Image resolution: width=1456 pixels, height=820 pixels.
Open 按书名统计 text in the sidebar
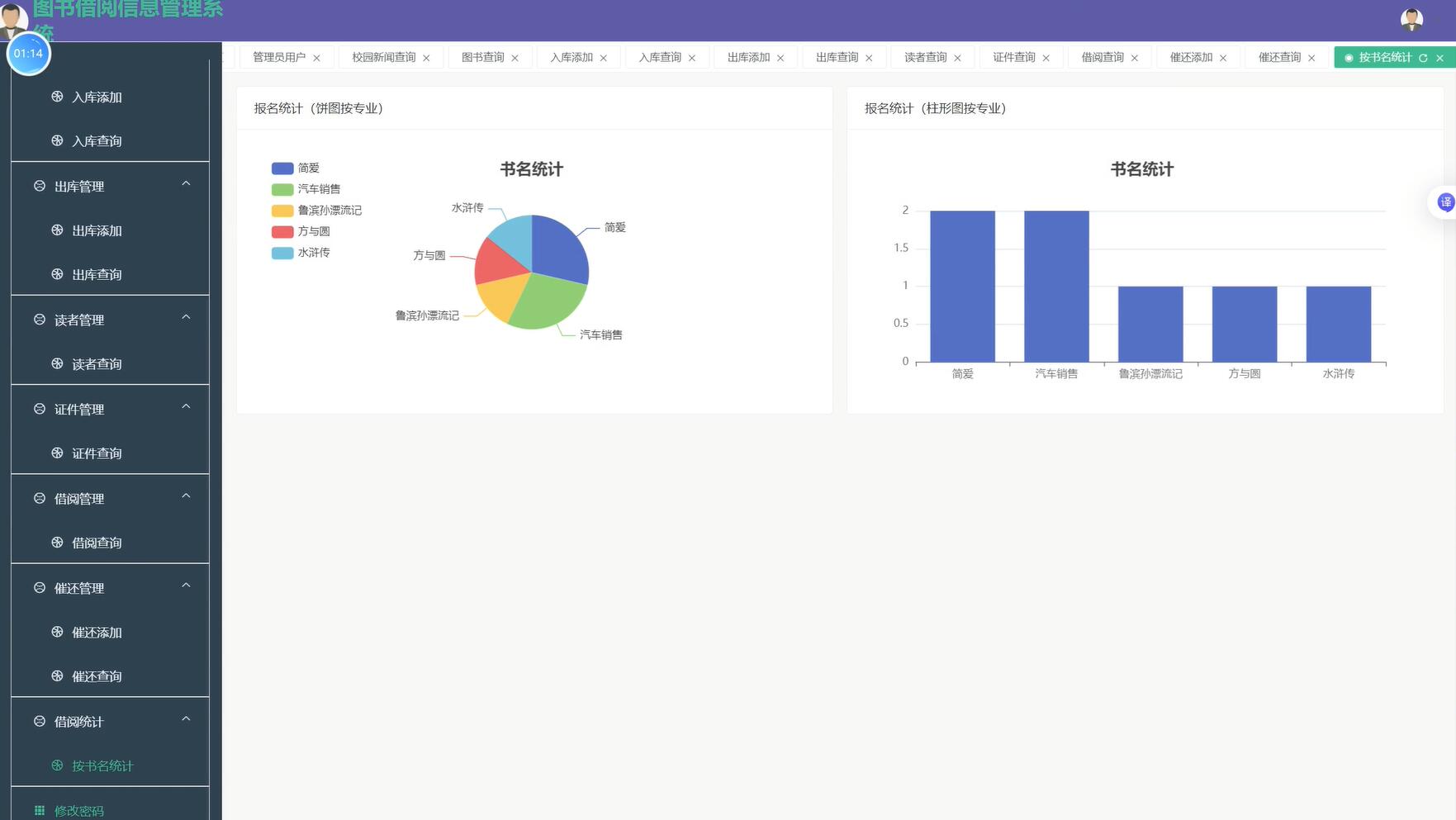pos(102,765)
